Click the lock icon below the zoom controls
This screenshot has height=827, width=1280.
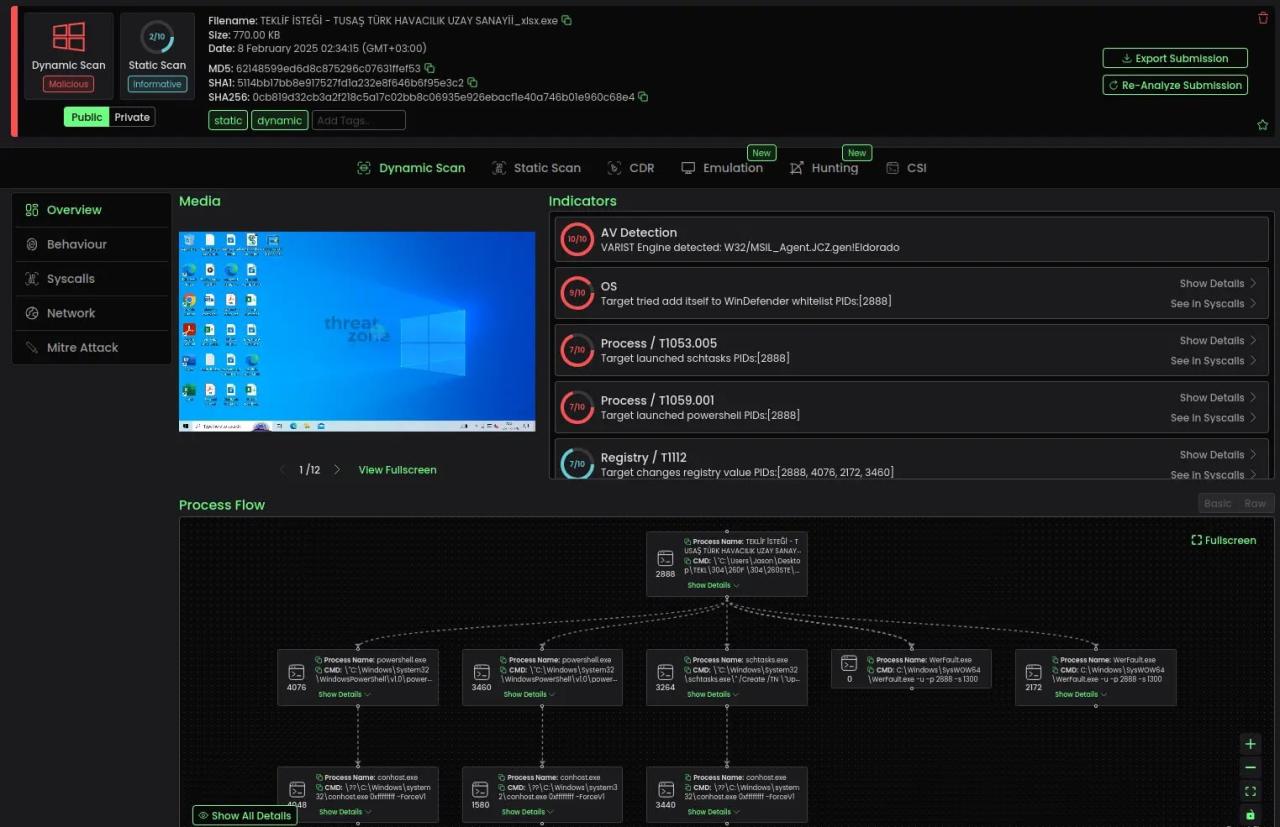(x=1249, y=814)
